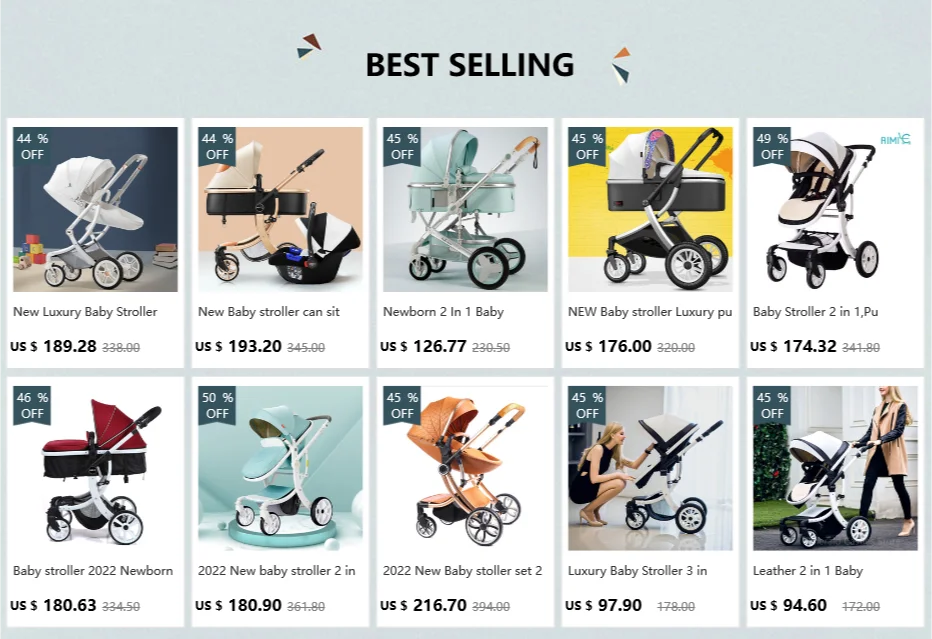932x639 pixels.
Task: Select the brown leather stroller set photo
Action: coord(465,468)
